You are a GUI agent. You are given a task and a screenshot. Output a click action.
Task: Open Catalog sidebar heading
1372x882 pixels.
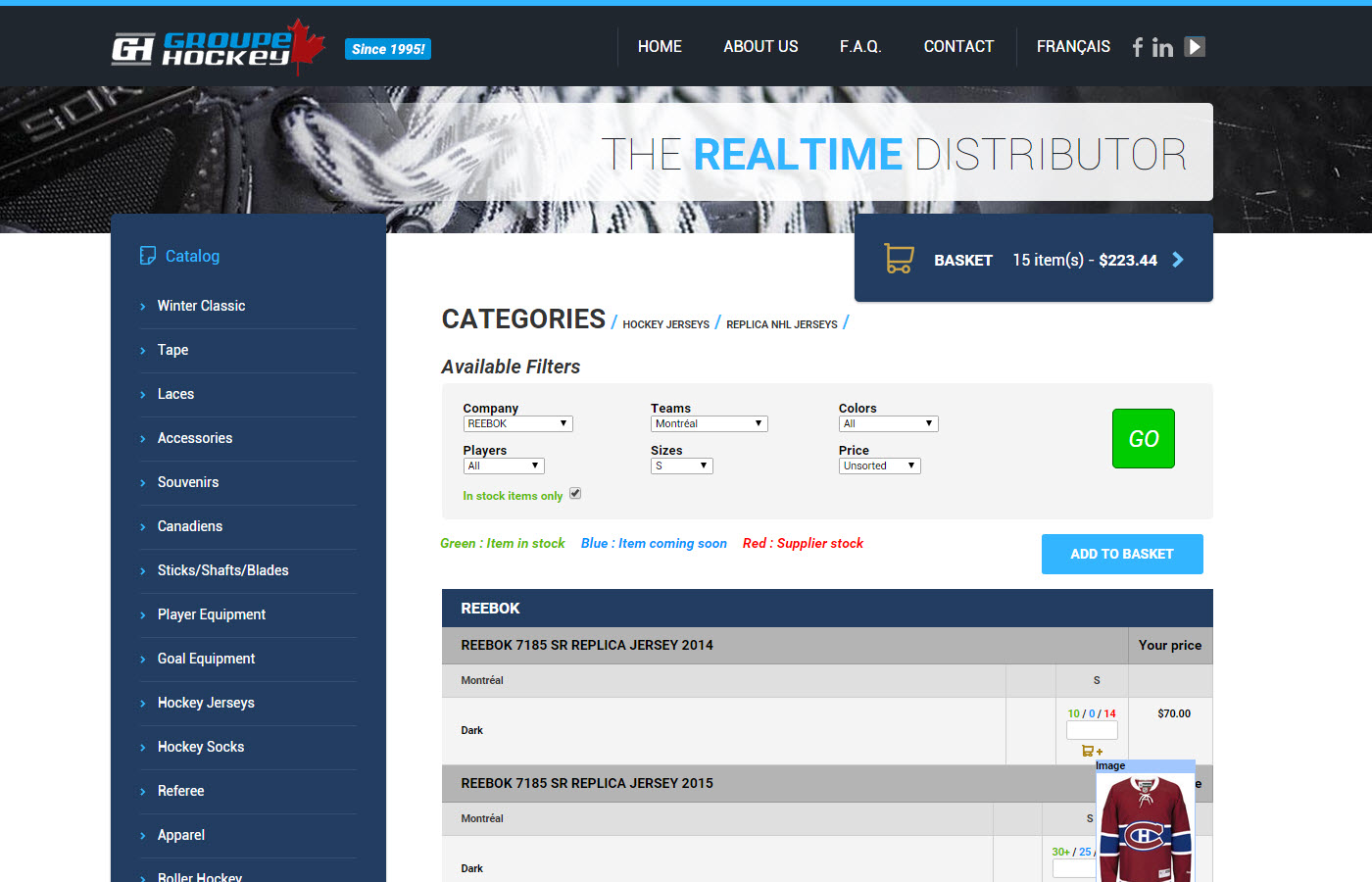click(x=192, y=256)
